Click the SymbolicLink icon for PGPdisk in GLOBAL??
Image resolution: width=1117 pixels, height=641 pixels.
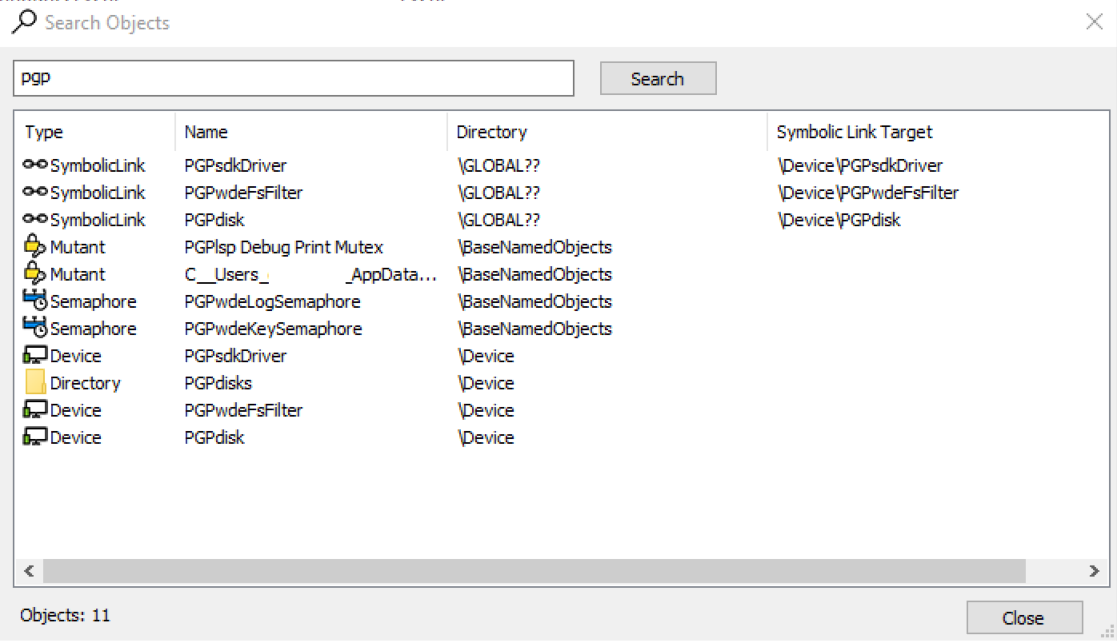(35, 219)
